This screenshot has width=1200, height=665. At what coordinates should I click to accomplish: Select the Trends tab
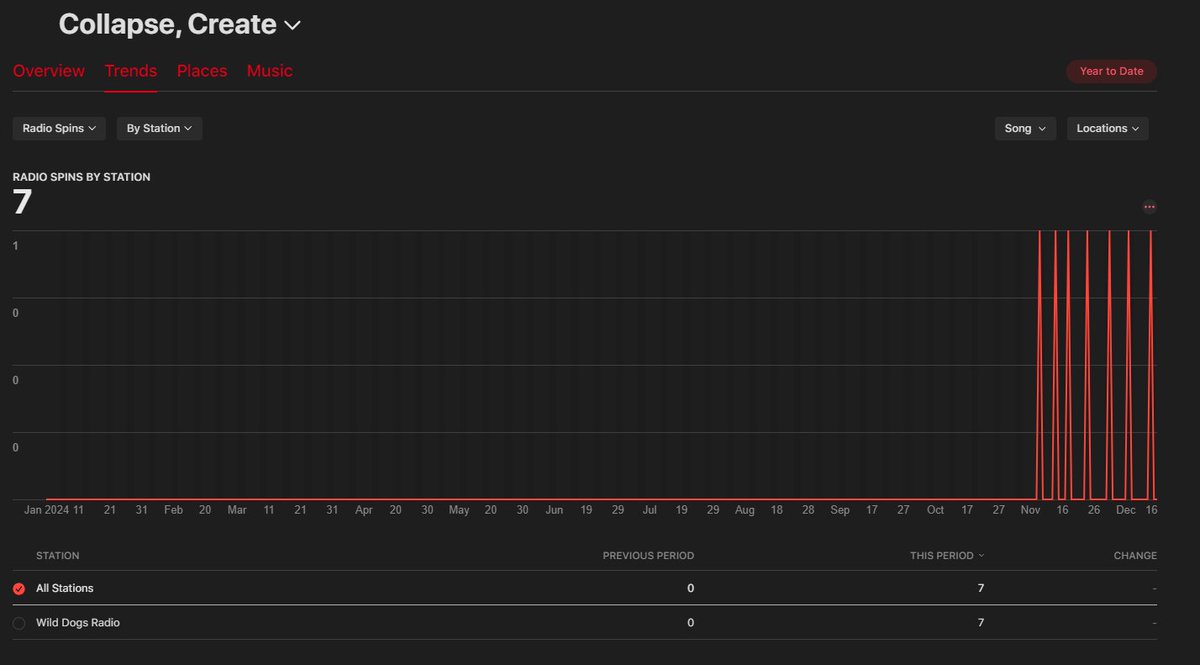coord(130,71)
